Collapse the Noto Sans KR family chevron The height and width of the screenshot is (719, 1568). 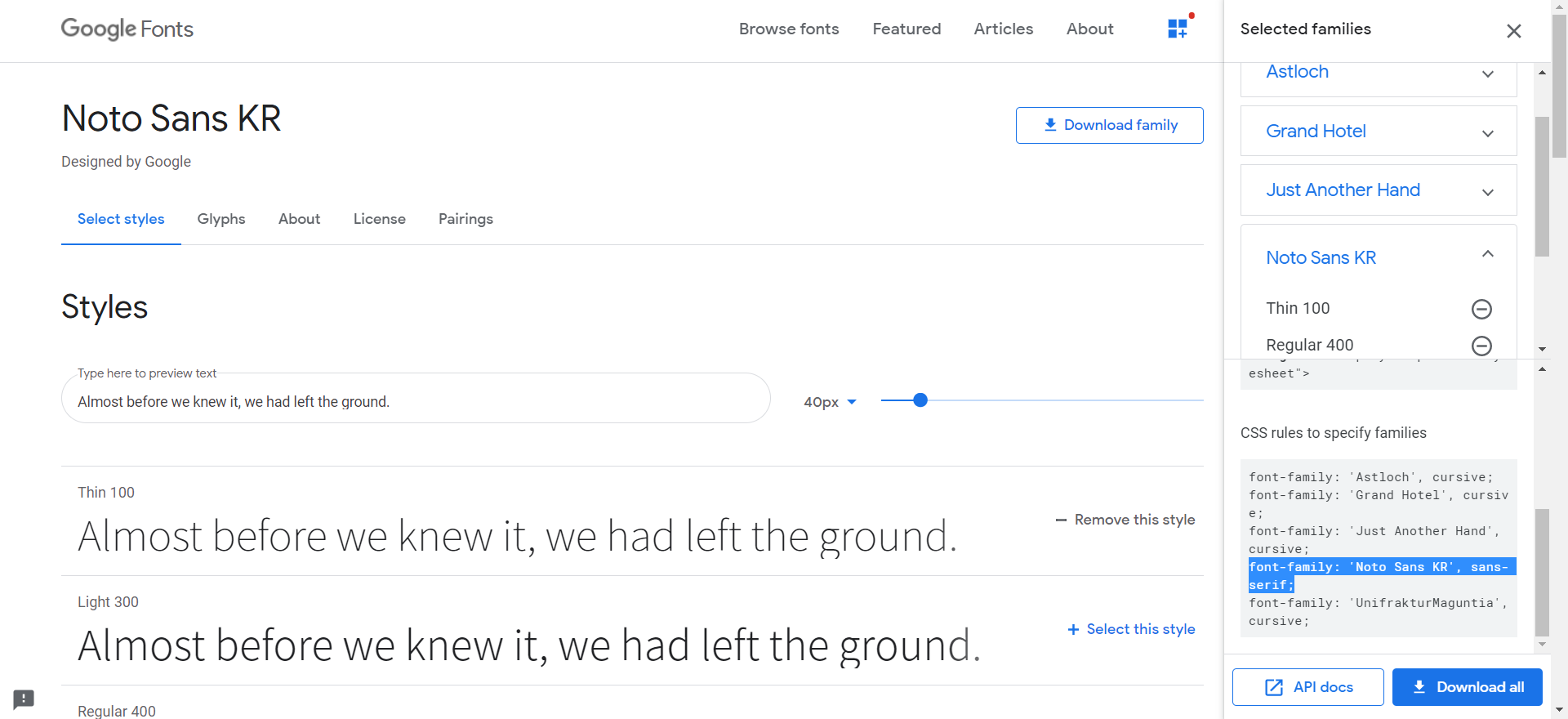tap(1488, 254)
